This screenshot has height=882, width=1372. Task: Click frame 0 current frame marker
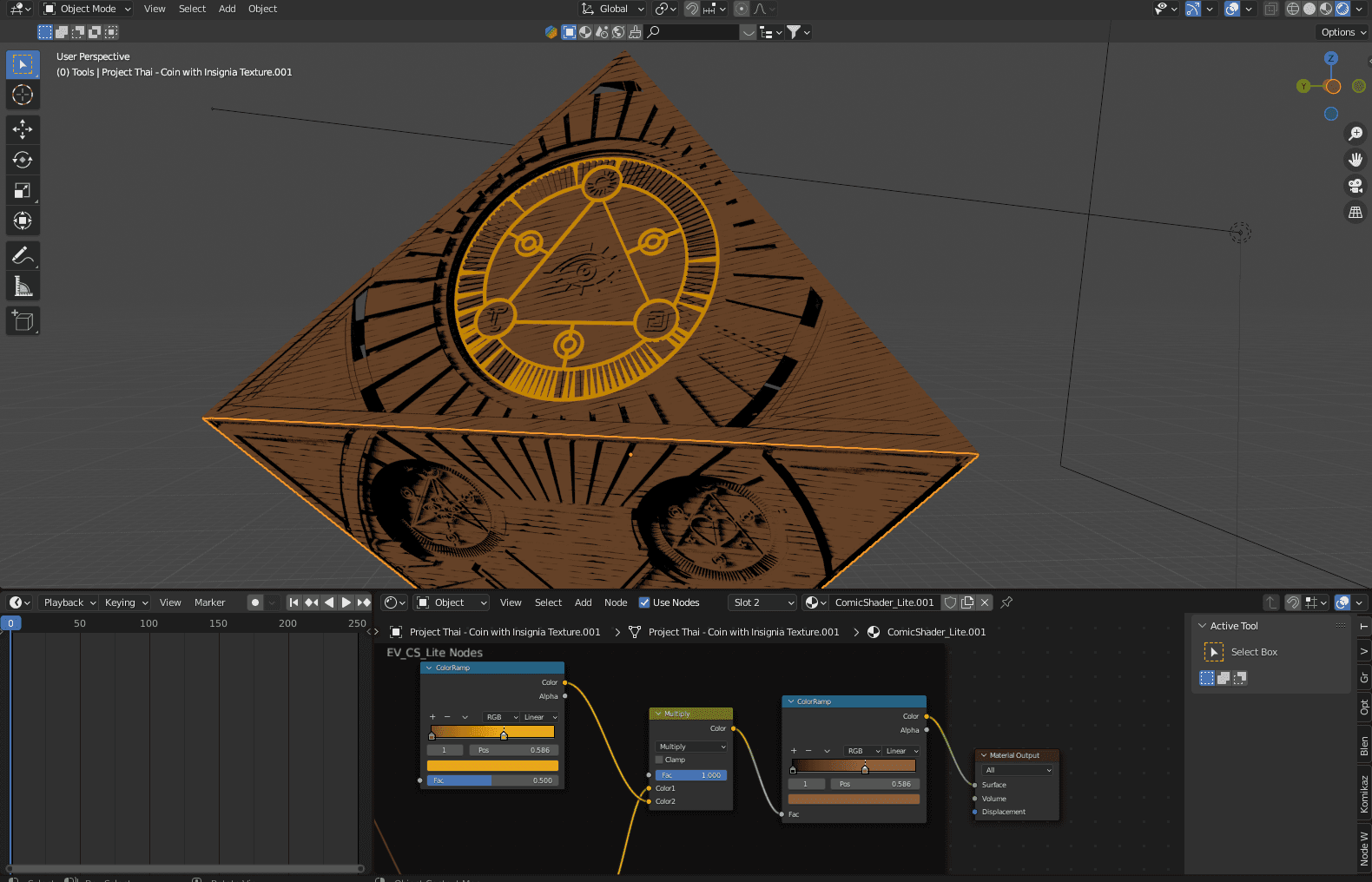(10, 623)
